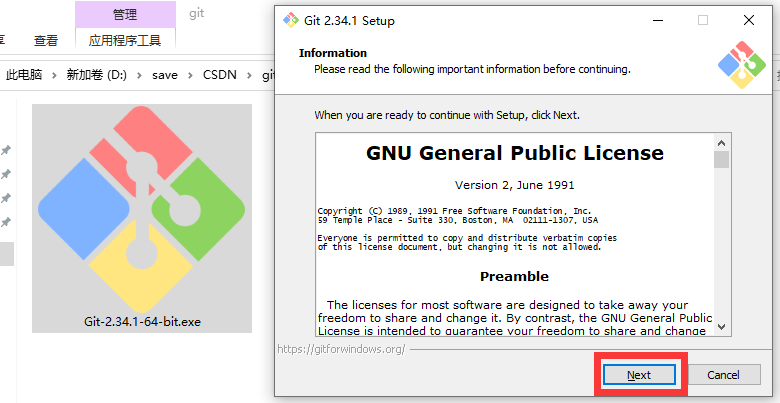Click the Preamble heading in the license

pyautogui.click(x=514, y=276)
